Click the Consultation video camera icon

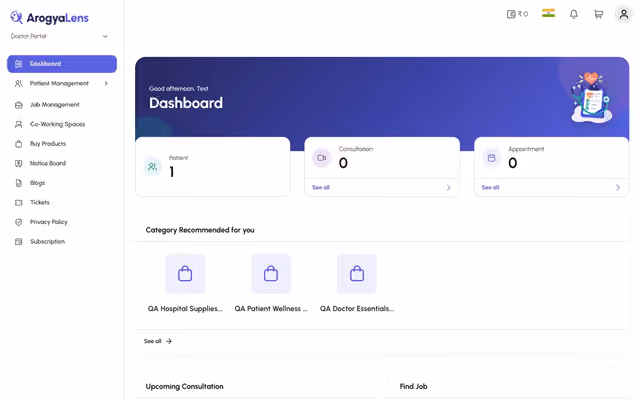[x=322, y=158]
